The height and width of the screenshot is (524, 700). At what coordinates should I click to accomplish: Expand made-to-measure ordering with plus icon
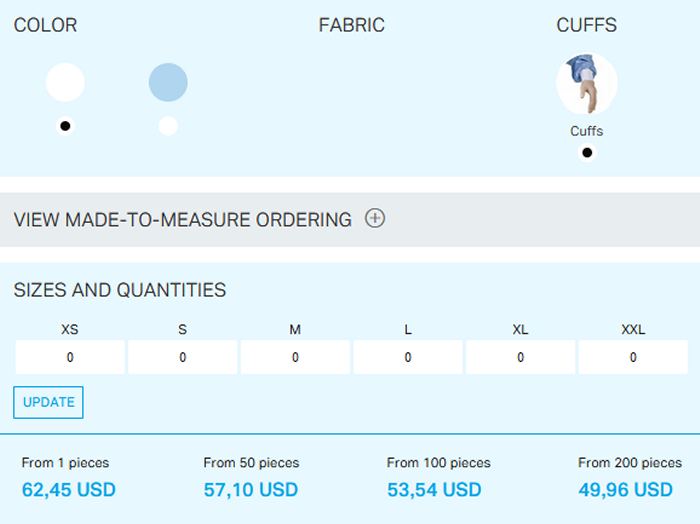375,219
